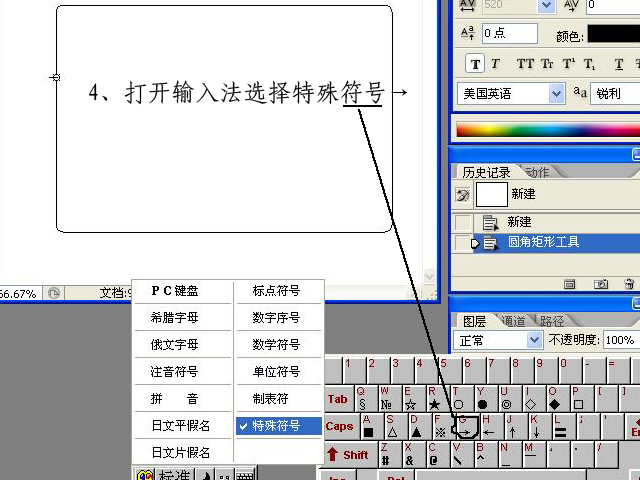The image size is (640, 480).
Task: Toggle Subscript text style
Action: pyautogui.click(x=589, y=64)
